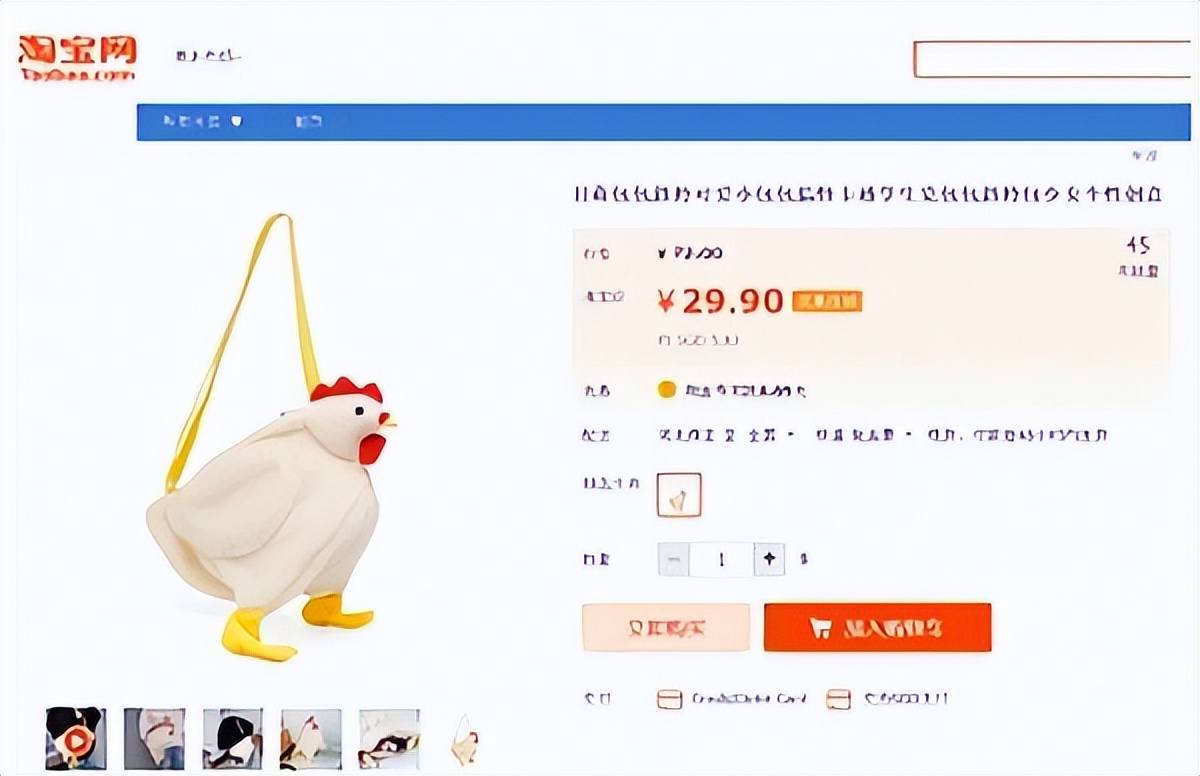Click the search input field
1200x776 pixels.
click(x=1052, y=59)
